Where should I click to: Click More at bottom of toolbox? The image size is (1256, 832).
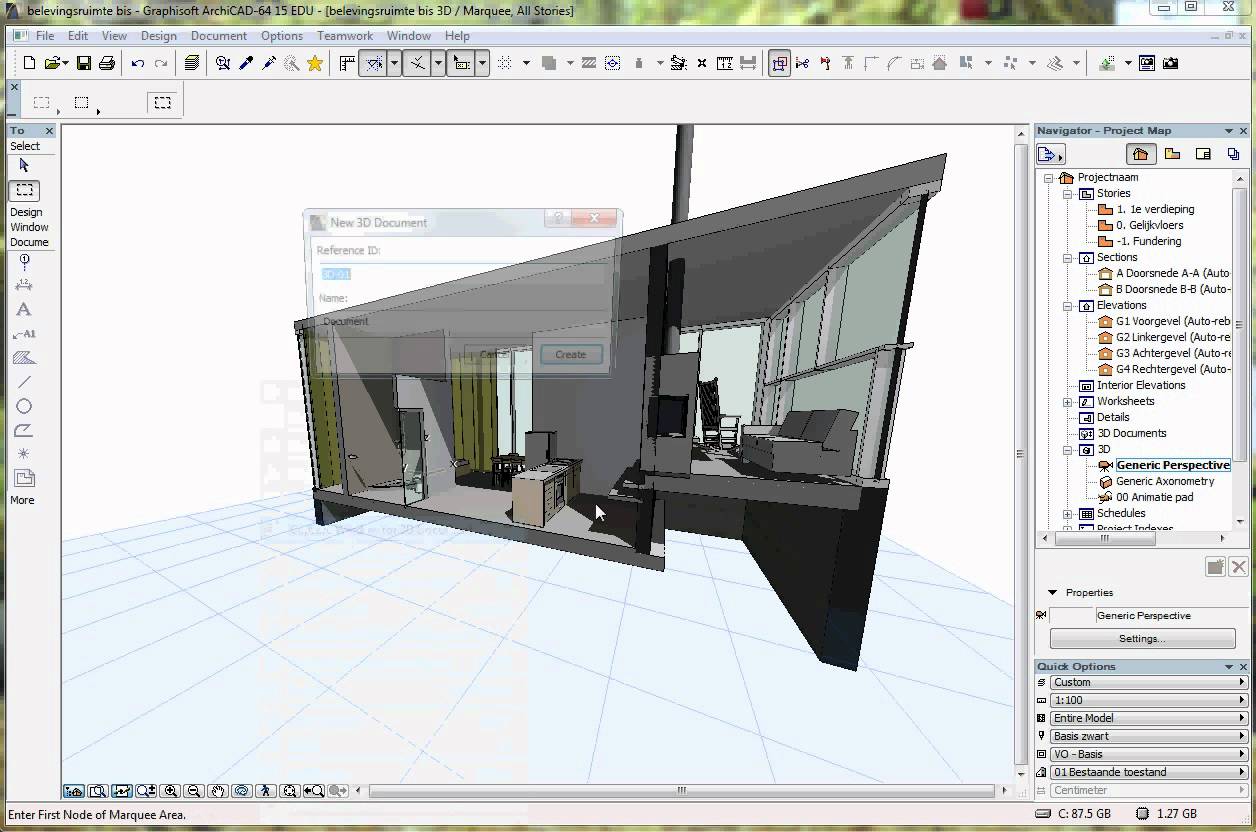(x=22, y=500)
